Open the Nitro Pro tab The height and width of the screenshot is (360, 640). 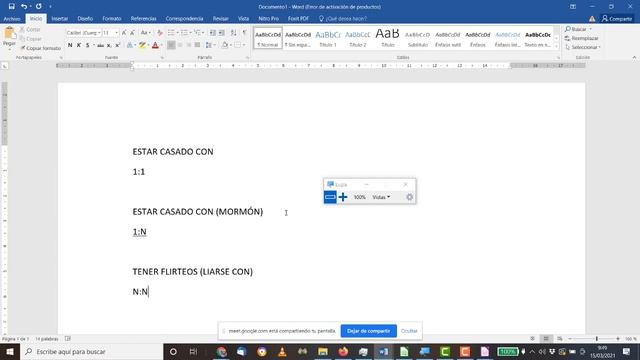click(x=269, y=19)
